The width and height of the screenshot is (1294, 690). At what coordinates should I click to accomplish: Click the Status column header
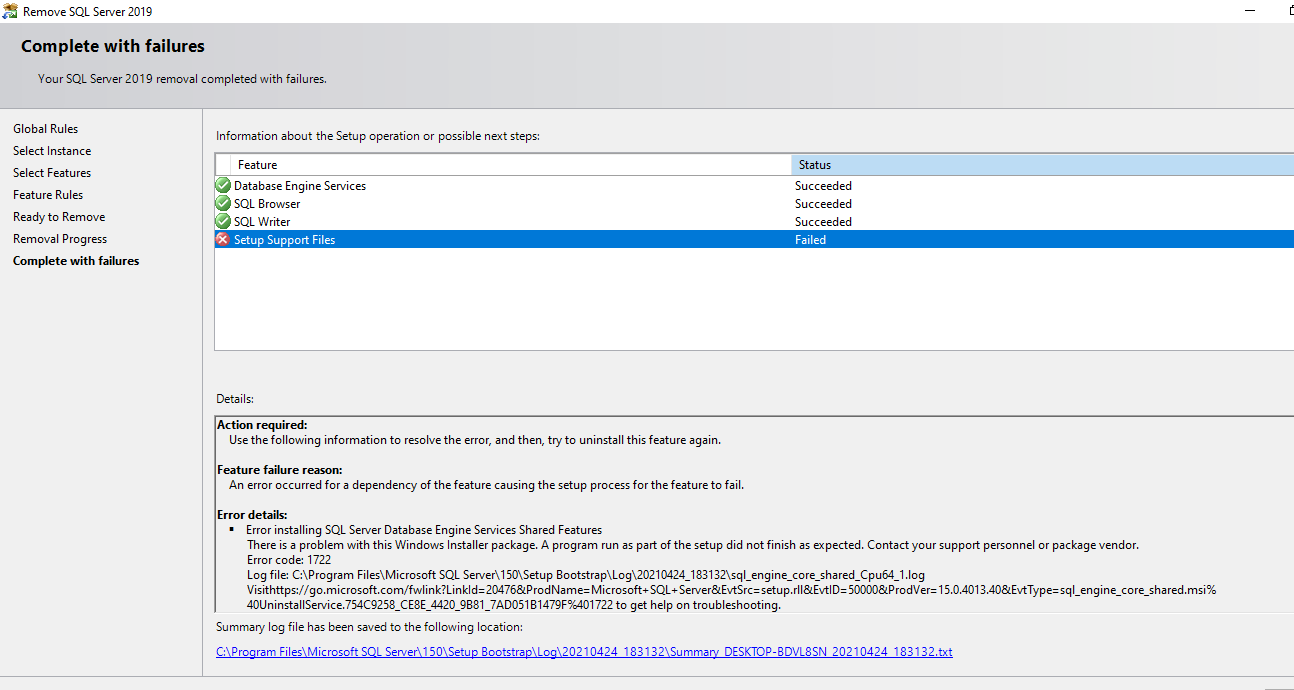(1042, 165)
